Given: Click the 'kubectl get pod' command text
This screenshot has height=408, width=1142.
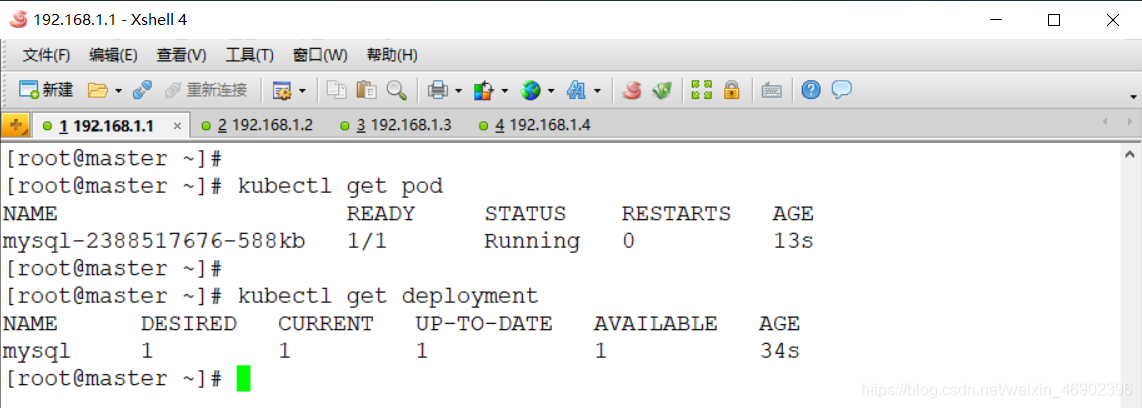Looking at the screenshot, I should (x=340, y=186).
